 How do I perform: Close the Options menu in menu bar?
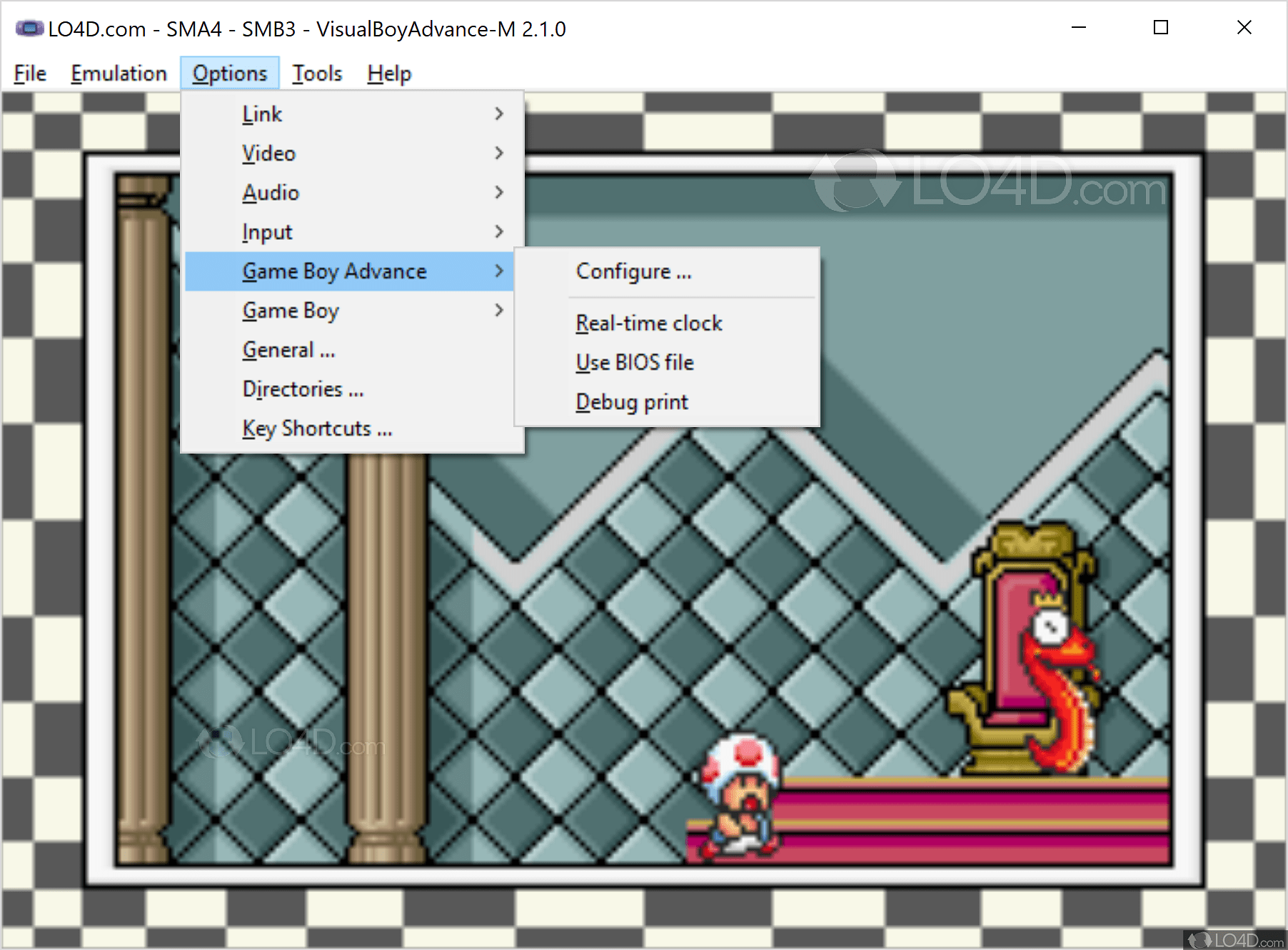229,74
